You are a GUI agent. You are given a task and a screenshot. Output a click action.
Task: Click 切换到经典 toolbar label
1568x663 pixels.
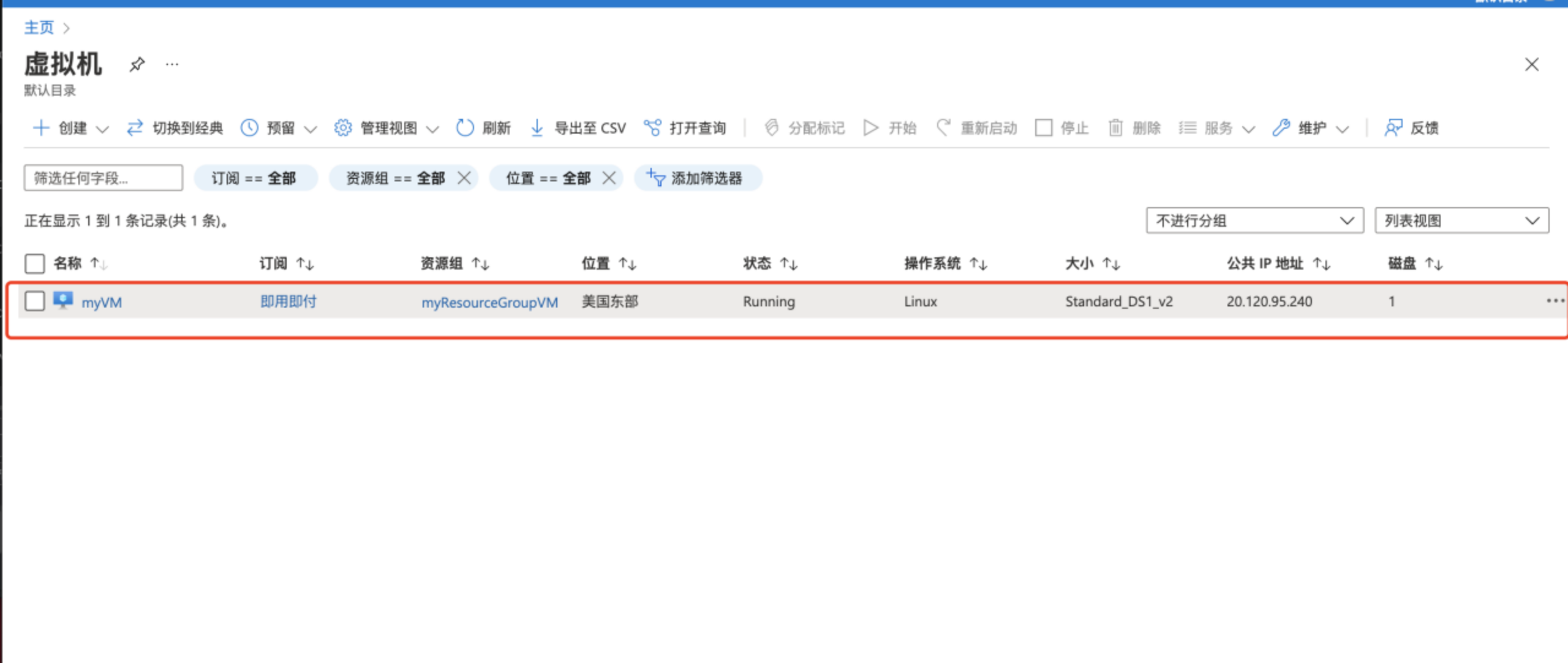pos(187,128)
